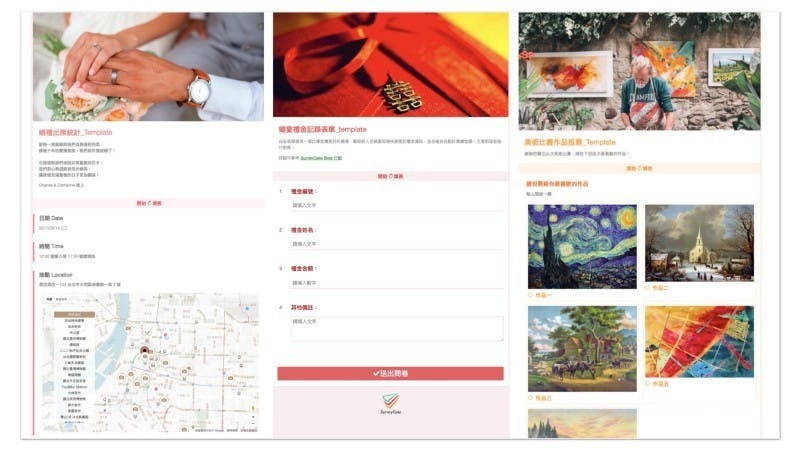Click the first gift money number text field

pyautogui.click(x=397, y=205)
